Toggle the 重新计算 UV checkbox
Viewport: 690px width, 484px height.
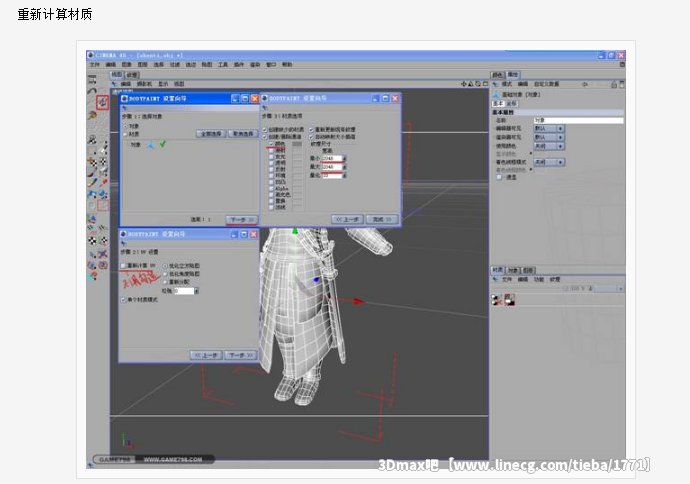tap(123, 265)
